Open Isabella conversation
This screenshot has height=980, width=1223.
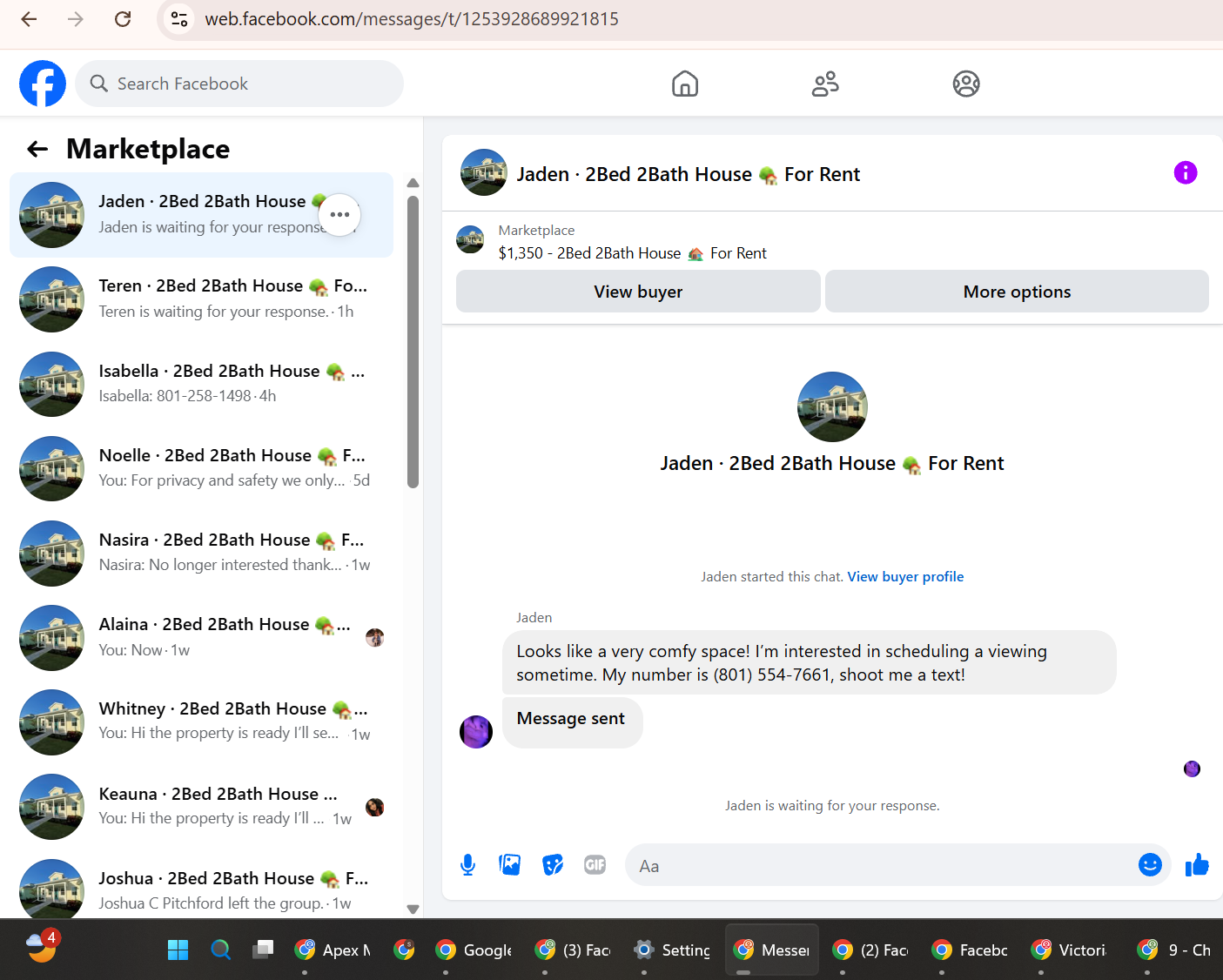pos(201,383)
